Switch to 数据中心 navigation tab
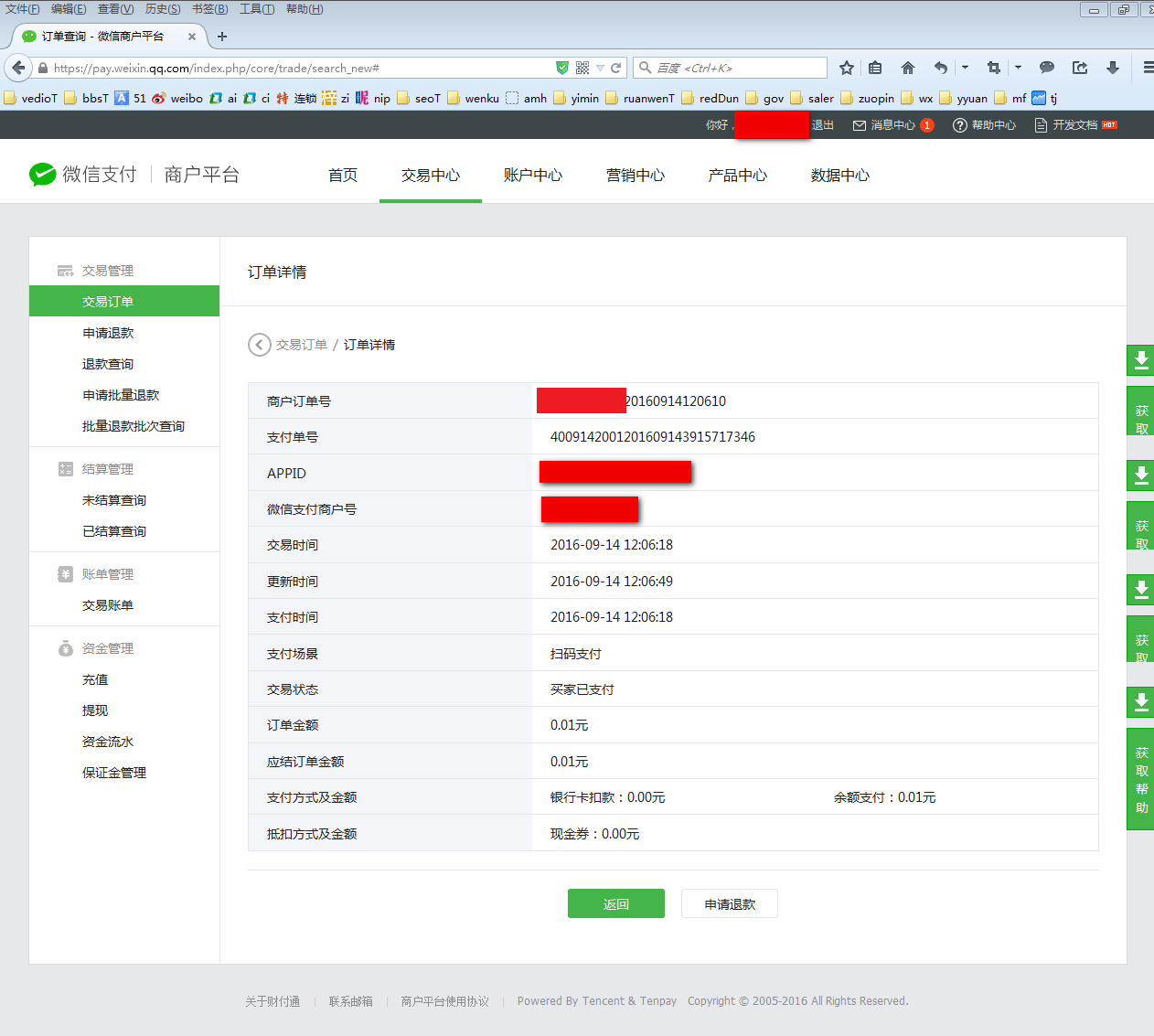1154x1036 pixels. (x=840, y=175)
